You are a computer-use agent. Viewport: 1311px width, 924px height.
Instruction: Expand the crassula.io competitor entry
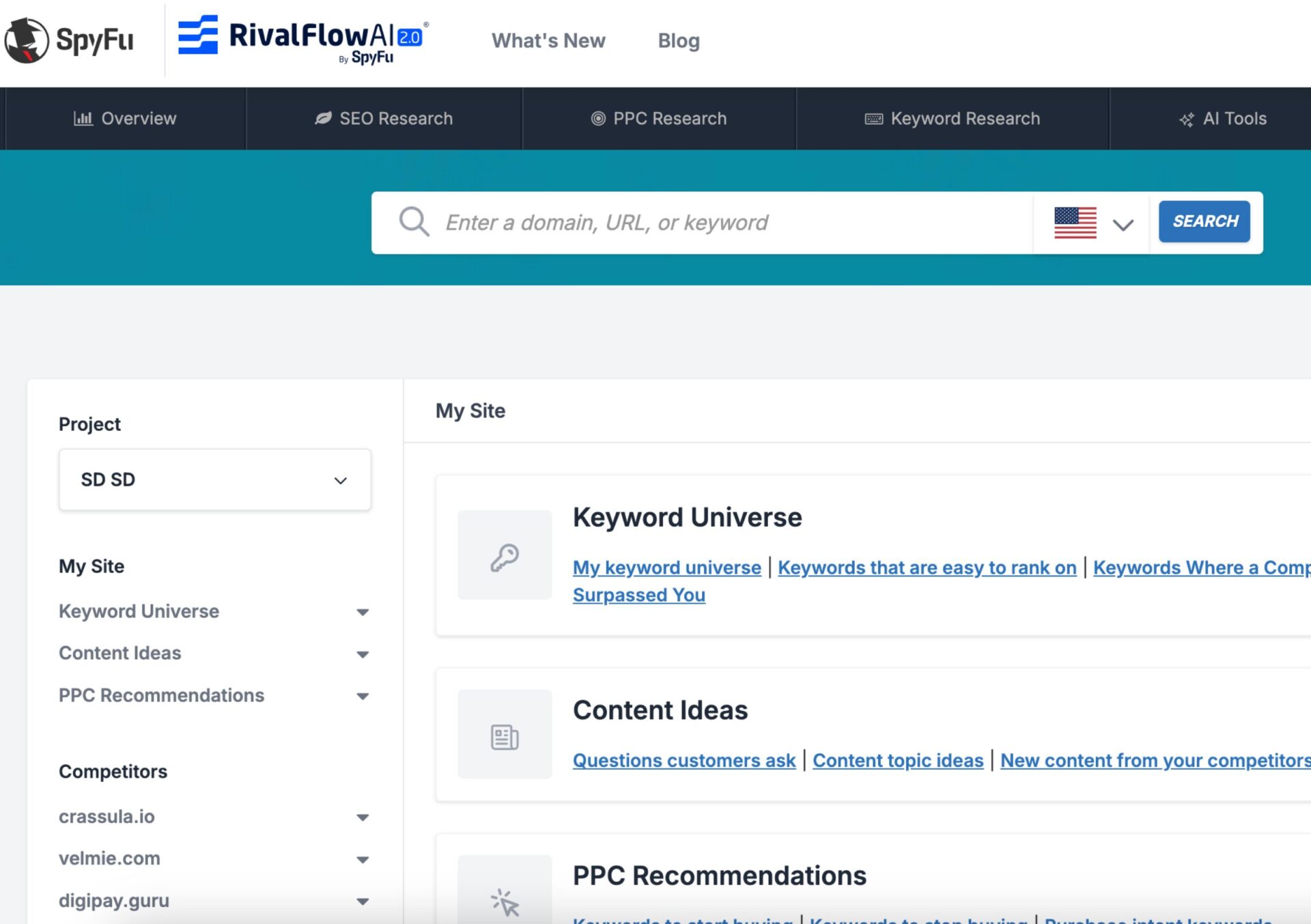[x=363, y=817]
